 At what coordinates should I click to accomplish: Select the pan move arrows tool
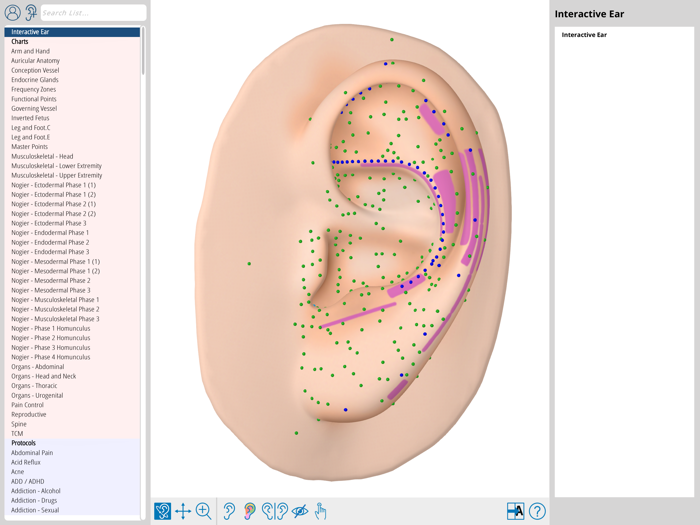[x=183, y=511]
